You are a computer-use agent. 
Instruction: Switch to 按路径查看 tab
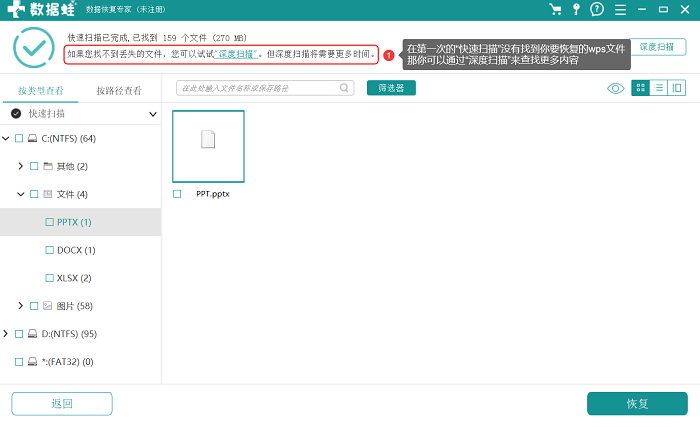tap(119, 91)
